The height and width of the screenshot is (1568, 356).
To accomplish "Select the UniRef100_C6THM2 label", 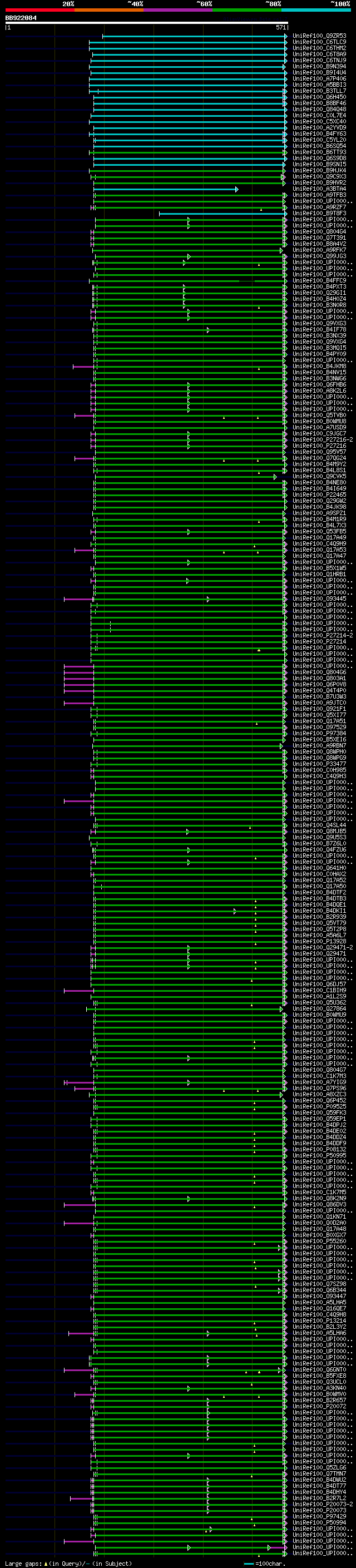I will [x=319, y=48].
